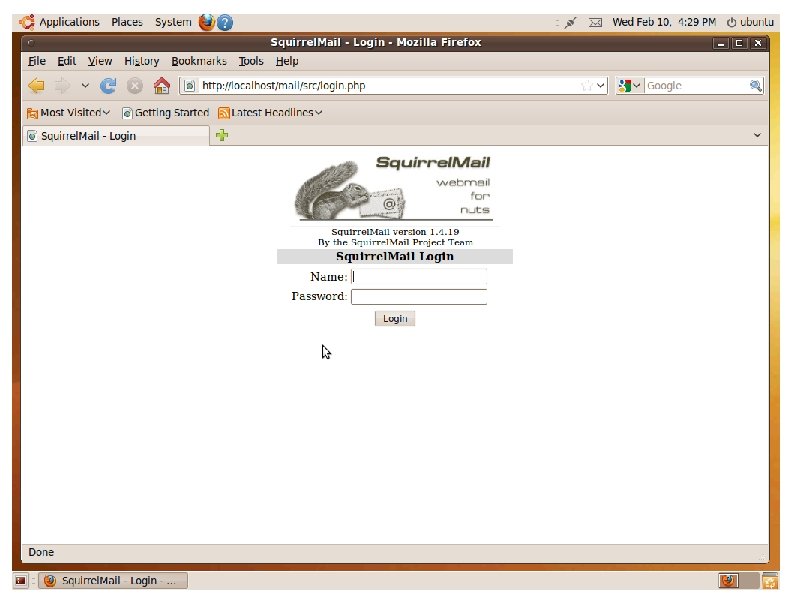
Task: Select the SquirrelMail - Login tab
Action: 116,136
